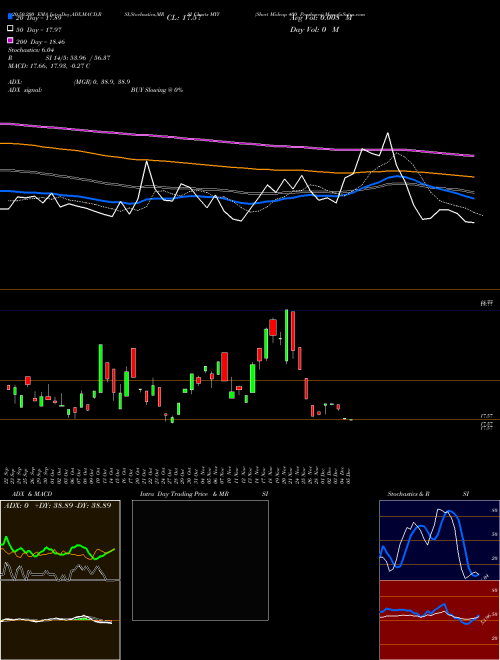Image resolution: width=500 pixels, height=660 pixels.
Task: Open the ADX & MACD mini chart panel
Action: tap(60, 580)
